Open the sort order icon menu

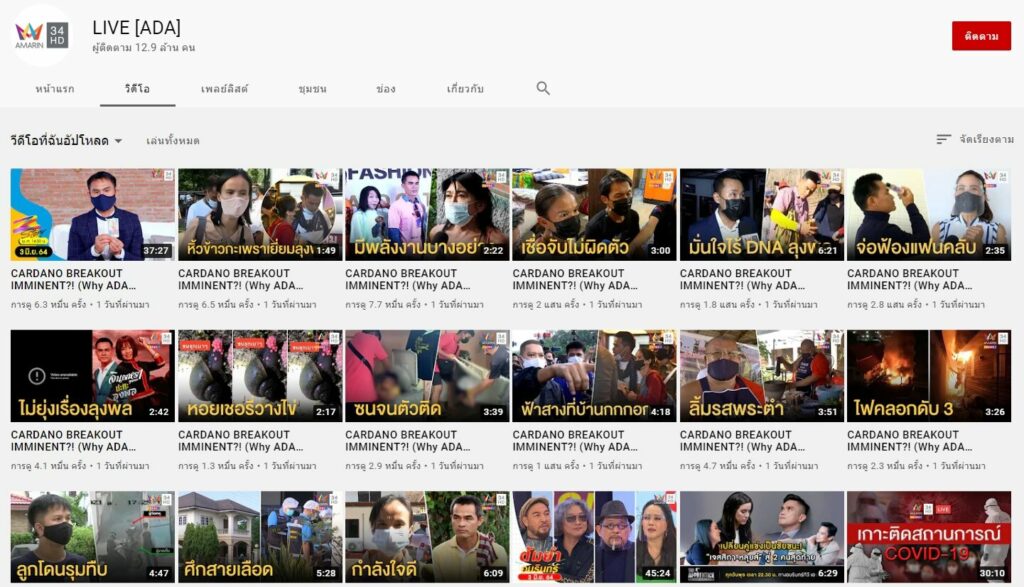point(943,140)
